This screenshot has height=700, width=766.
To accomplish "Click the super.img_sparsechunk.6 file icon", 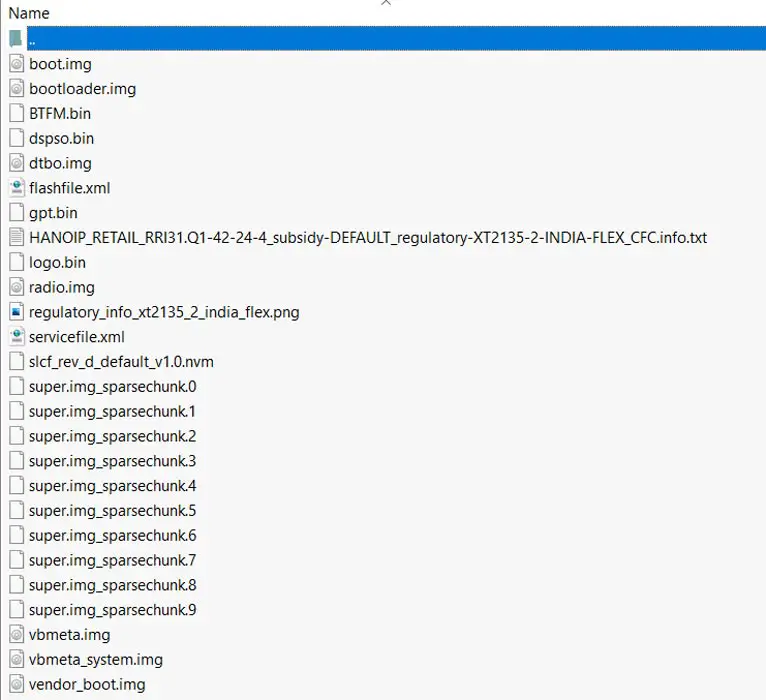I will point(17,535).
